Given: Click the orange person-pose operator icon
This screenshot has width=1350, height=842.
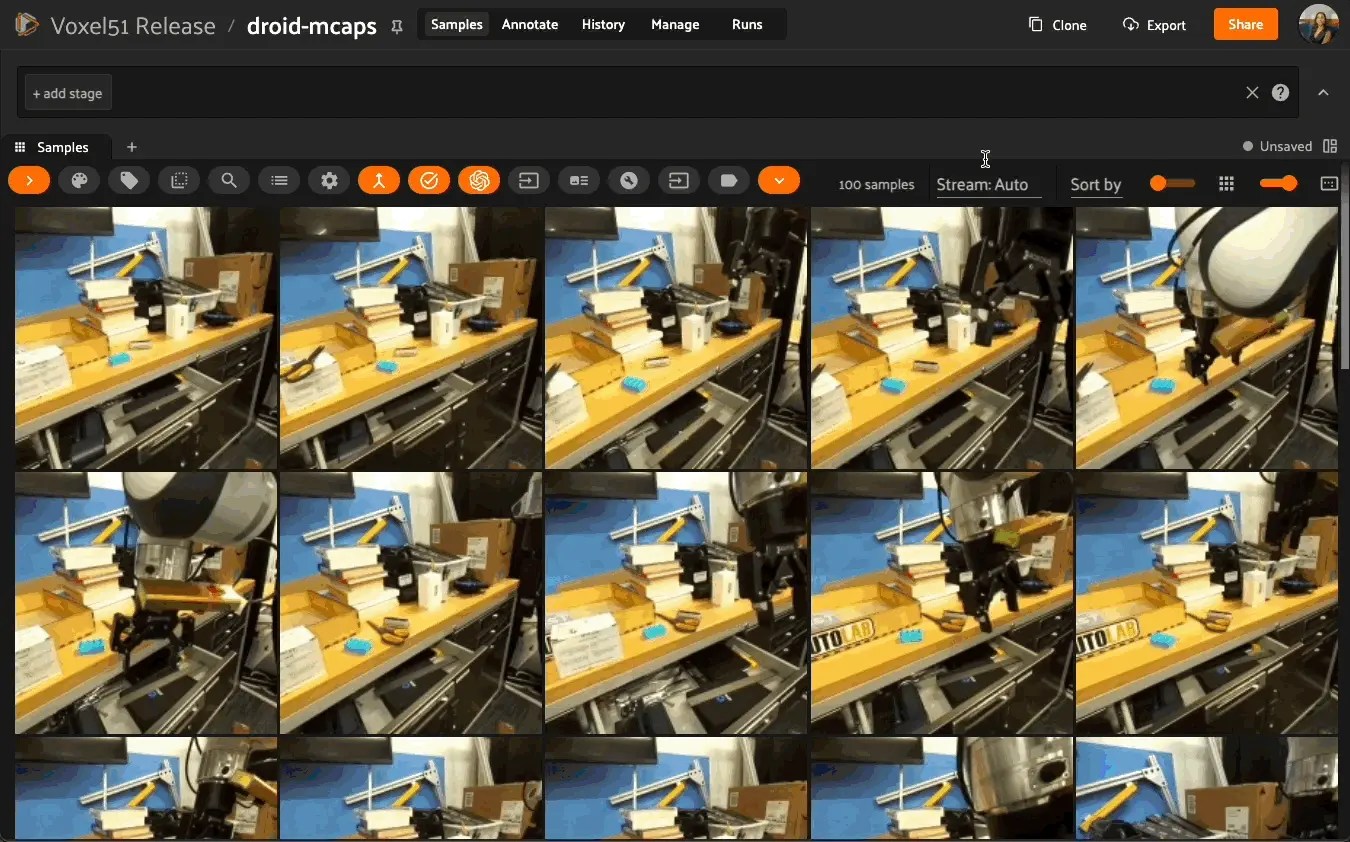Looking at the screenshot, I should click(x=379, y=181).
